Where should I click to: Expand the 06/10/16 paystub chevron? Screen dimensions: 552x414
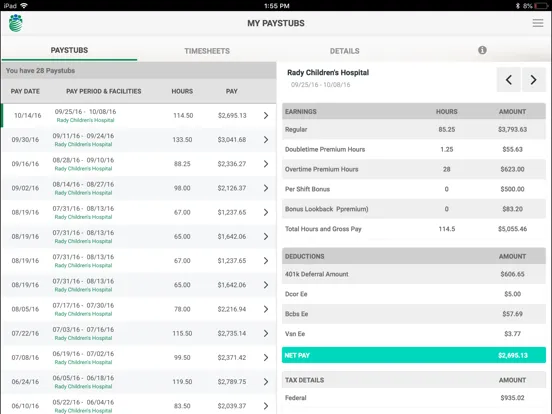(x=266, y=406)
